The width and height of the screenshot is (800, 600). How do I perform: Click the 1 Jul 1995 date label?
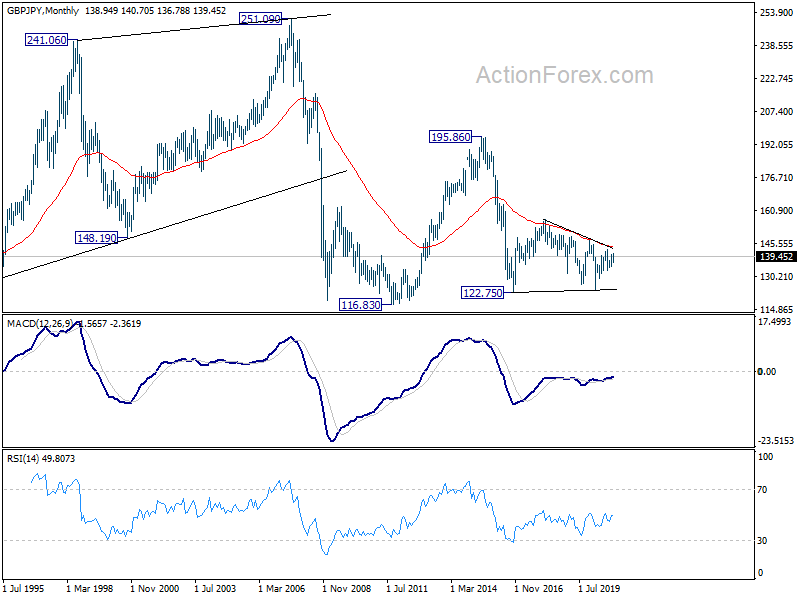(x=23, y=589)
